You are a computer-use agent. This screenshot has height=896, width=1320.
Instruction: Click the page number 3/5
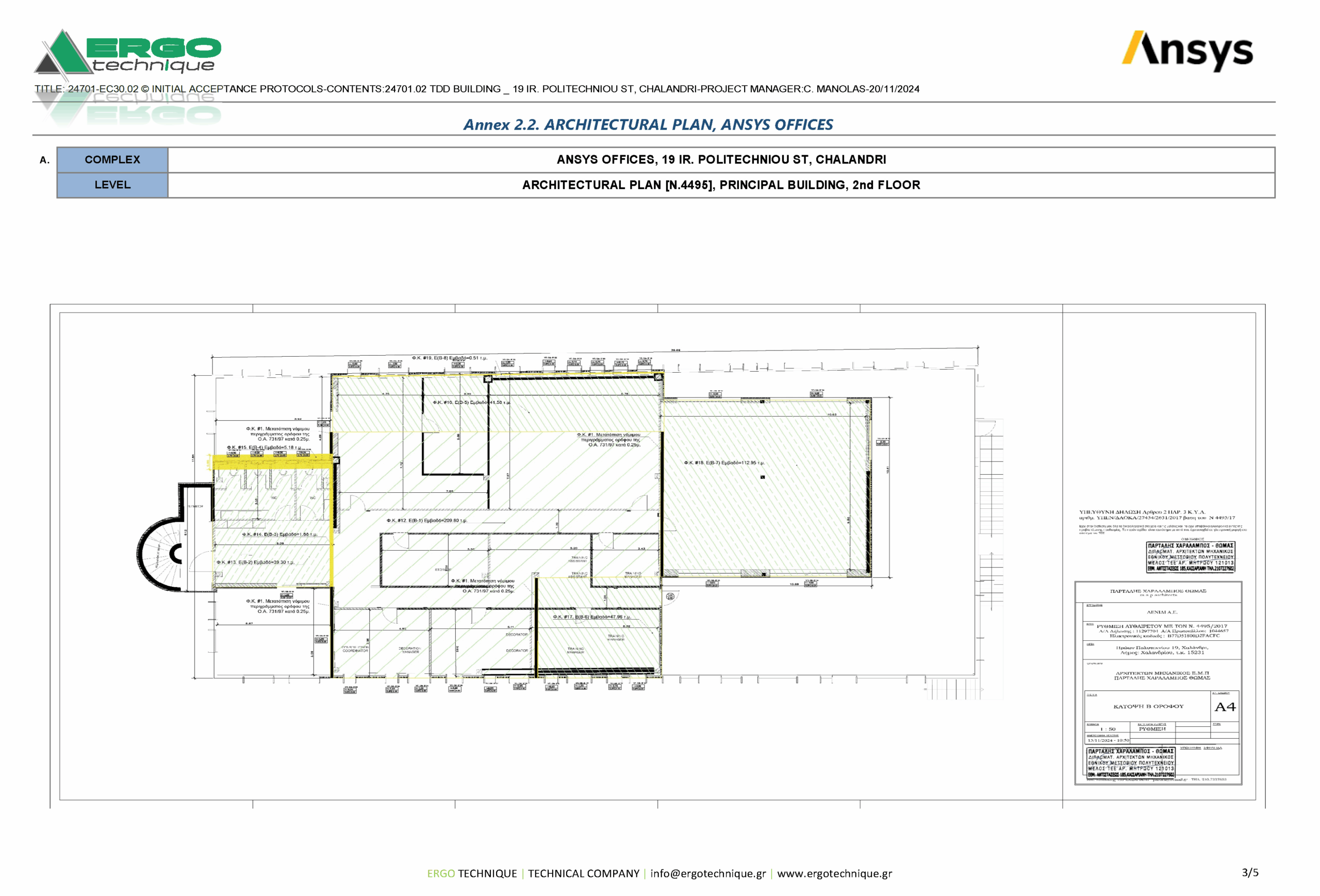[1249, 872]
